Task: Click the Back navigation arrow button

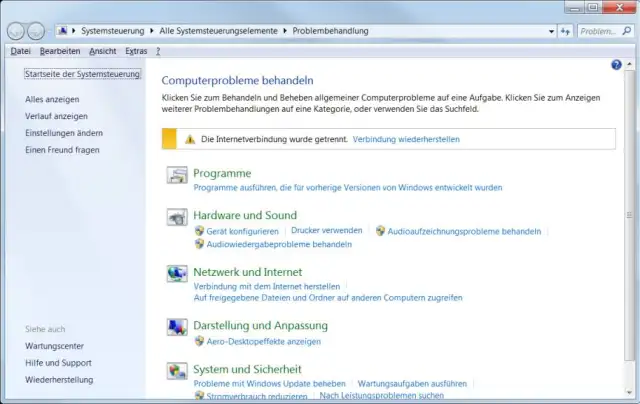Action: coord(17,31)
